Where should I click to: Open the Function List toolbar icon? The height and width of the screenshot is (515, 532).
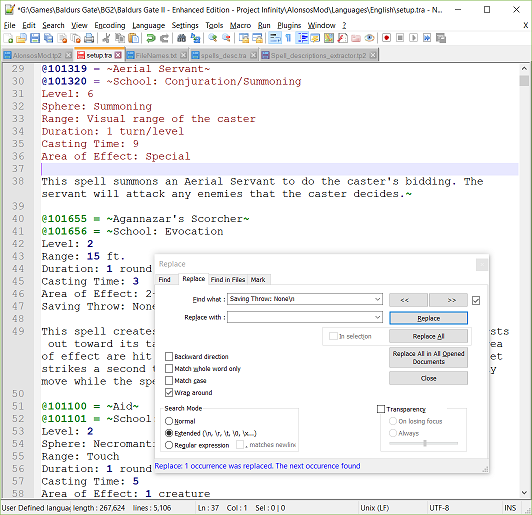[x=342, y=38]
